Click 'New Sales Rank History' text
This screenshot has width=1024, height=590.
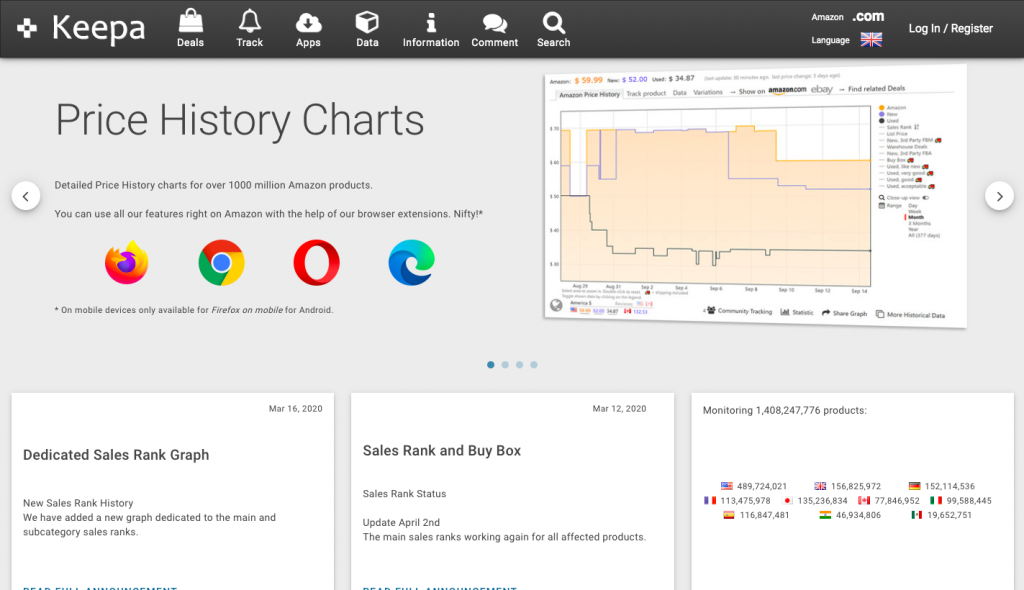click(x=78, y=503)
